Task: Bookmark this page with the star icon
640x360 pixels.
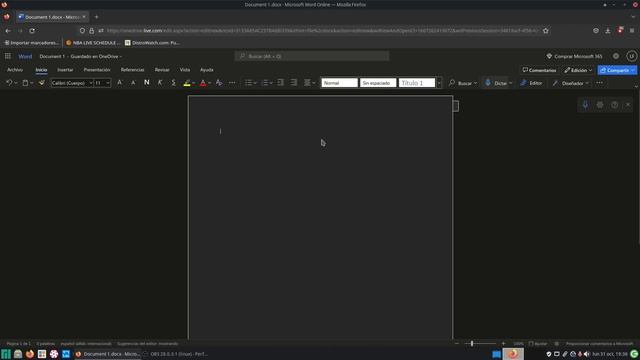Action: [x=546, y=31]
